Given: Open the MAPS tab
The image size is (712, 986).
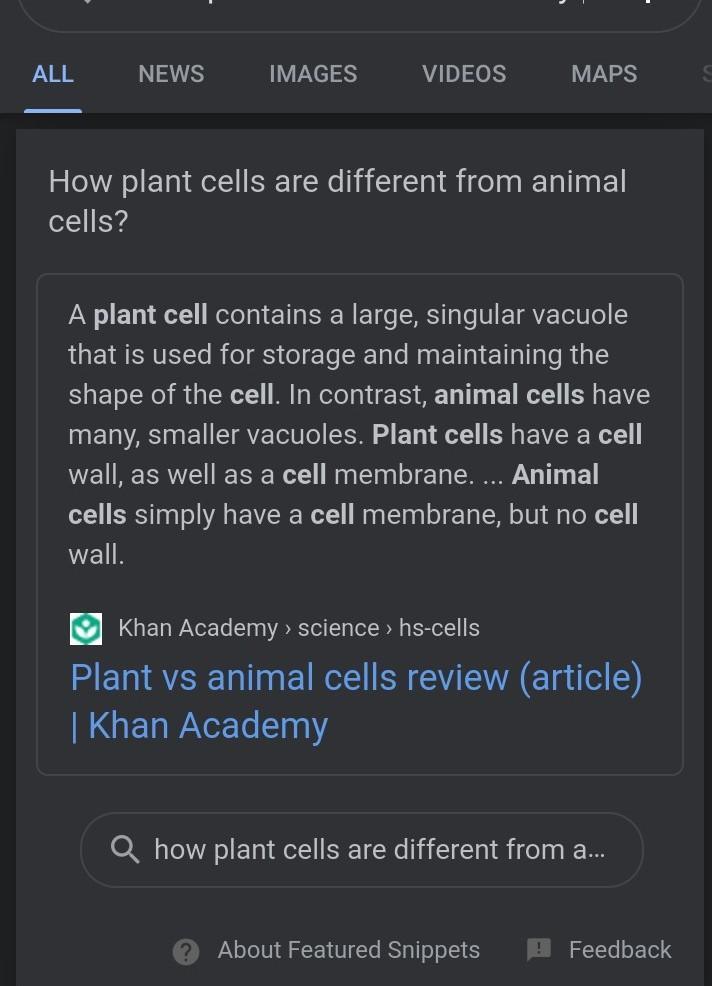Looking at the screenshot, I should pos(604,74).
